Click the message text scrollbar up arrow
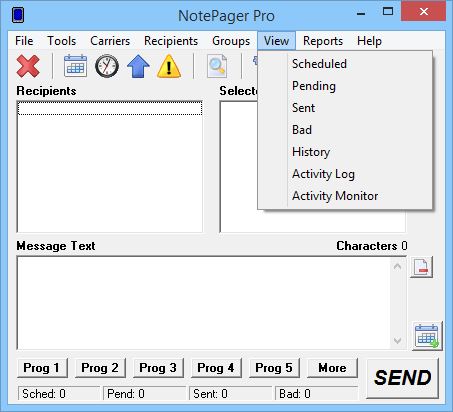This screenshot has width=453, height=412. tap(397, 266)
